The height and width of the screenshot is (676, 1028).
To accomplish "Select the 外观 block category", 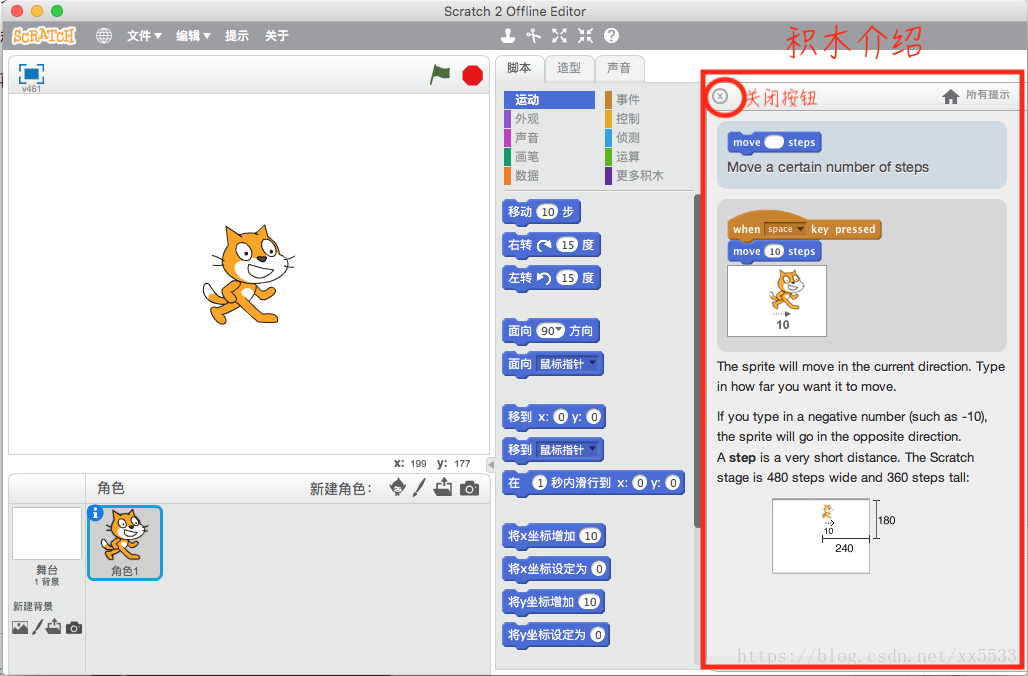I will click(549, 119).
